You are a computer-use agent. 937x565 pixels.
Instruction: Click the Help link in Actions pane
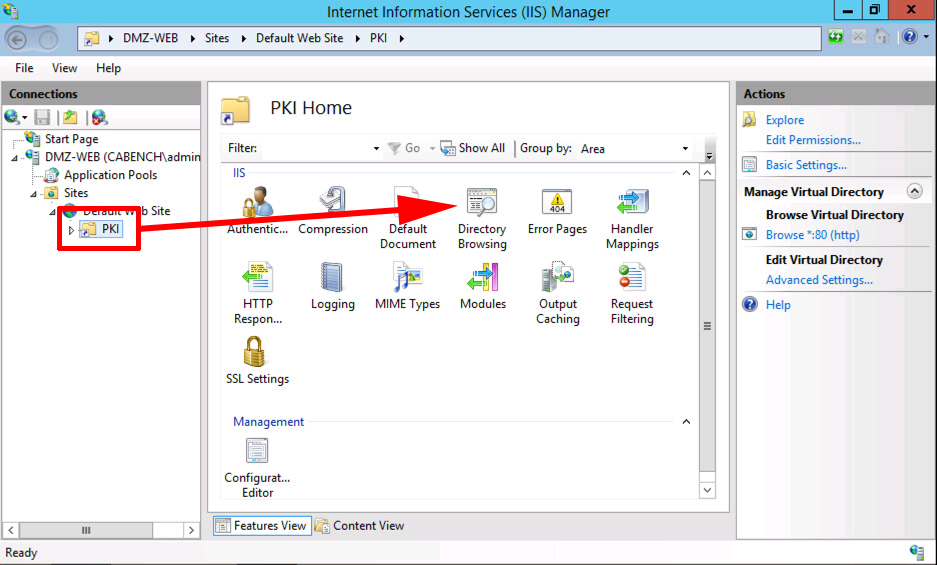coord(778,305)
